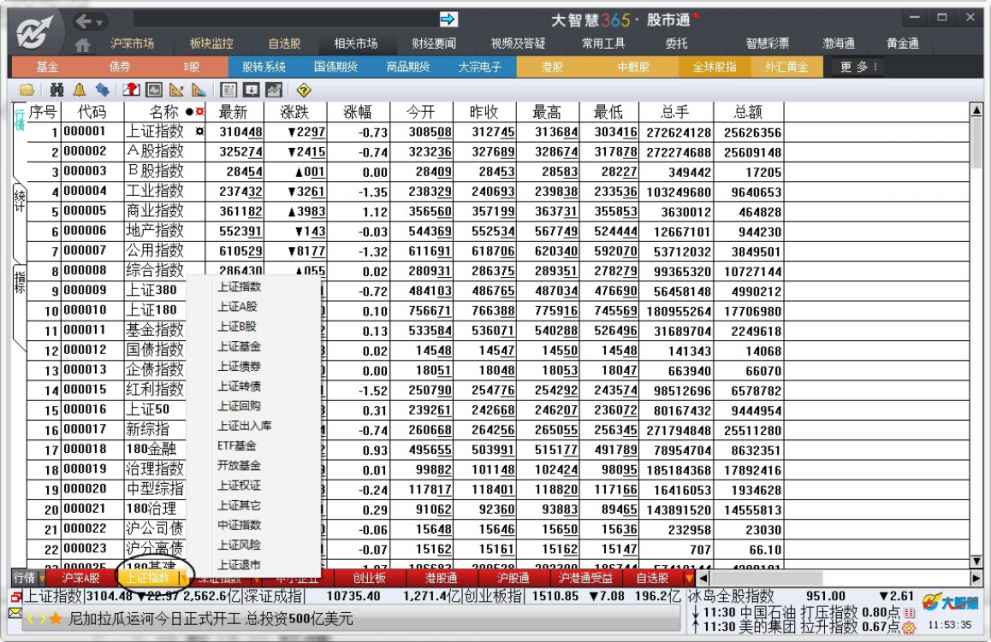991x642 pixels.
Task: Select the 沪港通受益 bottom tab
Action: coord(586,578)
